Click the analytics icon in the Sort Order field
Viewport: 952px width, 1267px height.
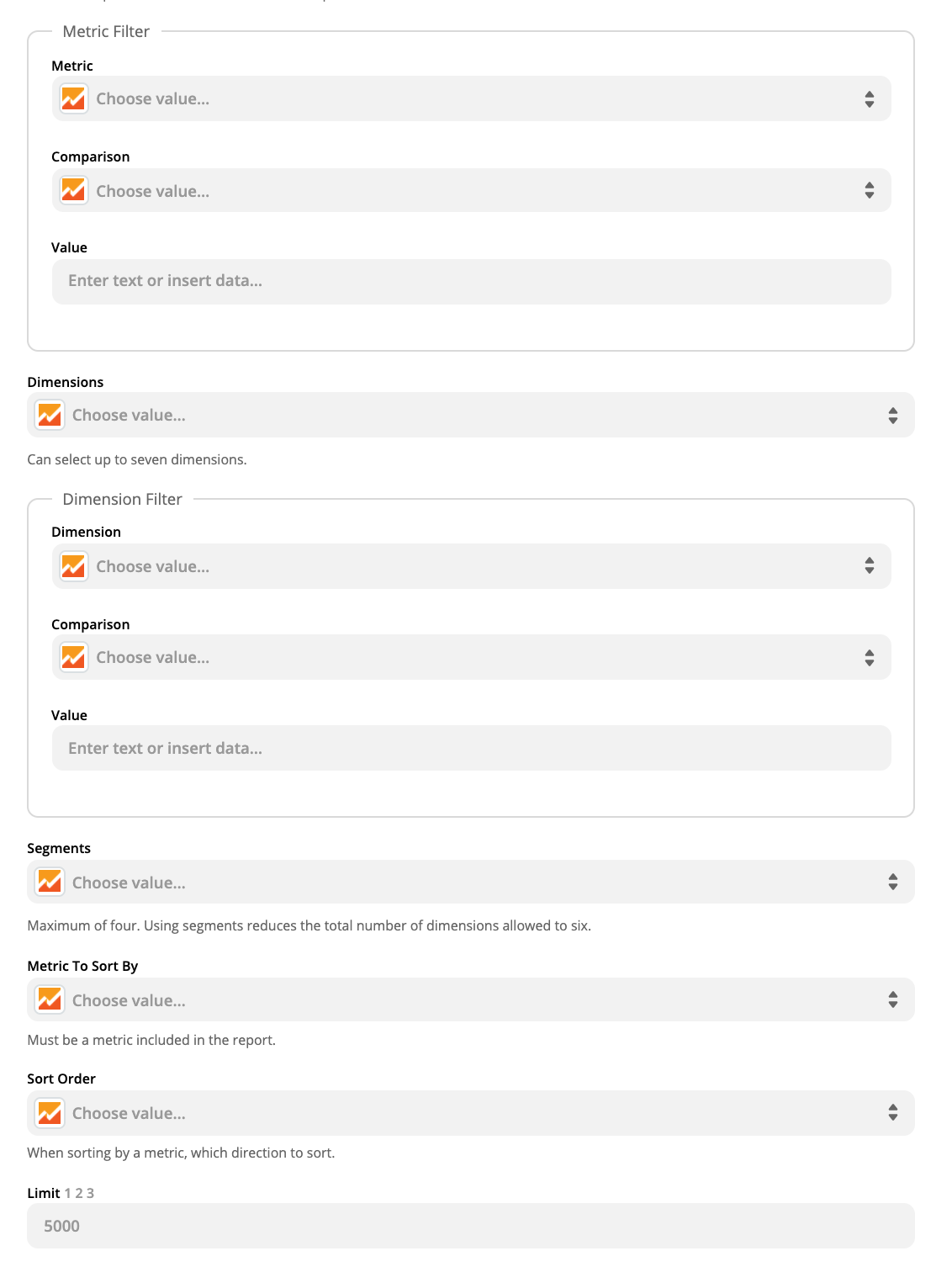[50, 1113]
